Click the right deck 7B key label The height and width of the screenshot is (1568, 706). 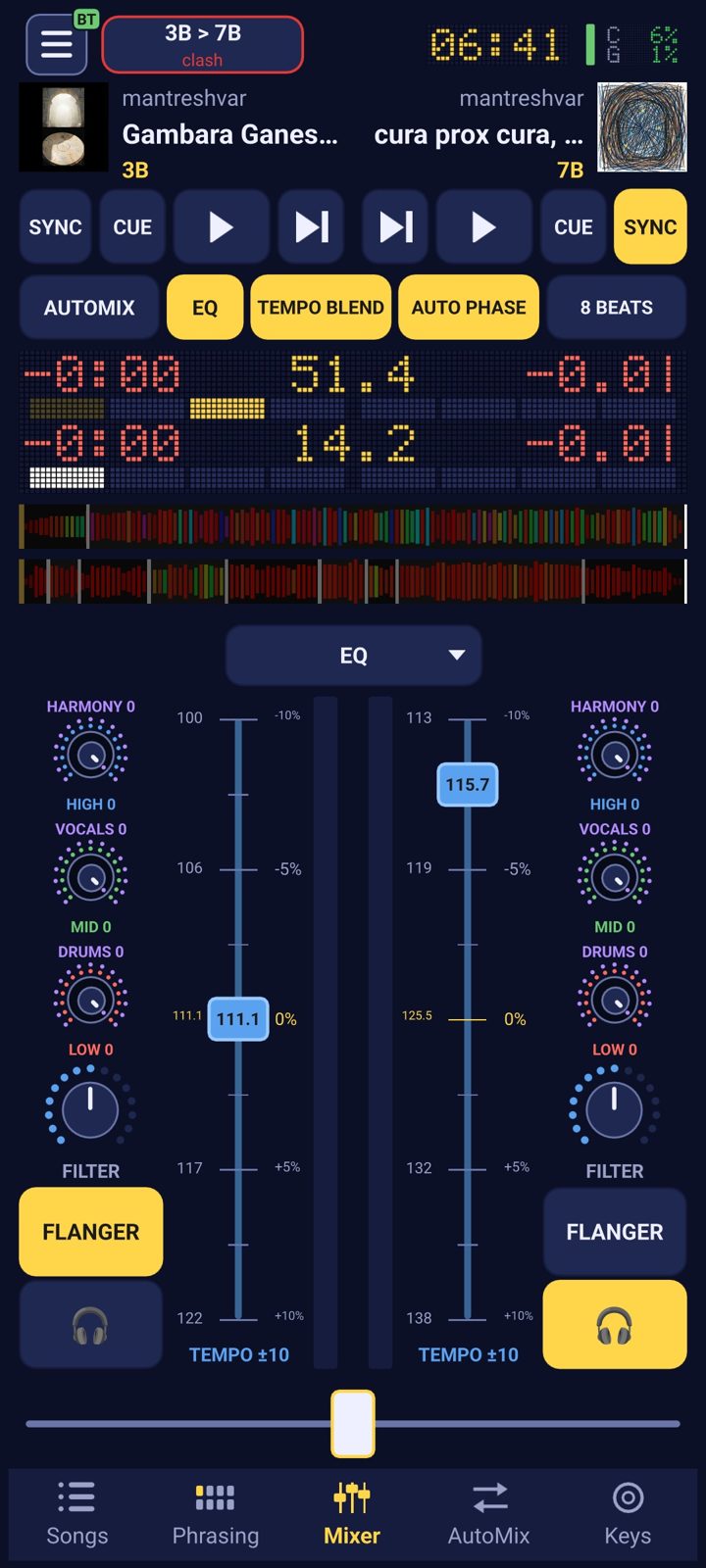[571, 171]
